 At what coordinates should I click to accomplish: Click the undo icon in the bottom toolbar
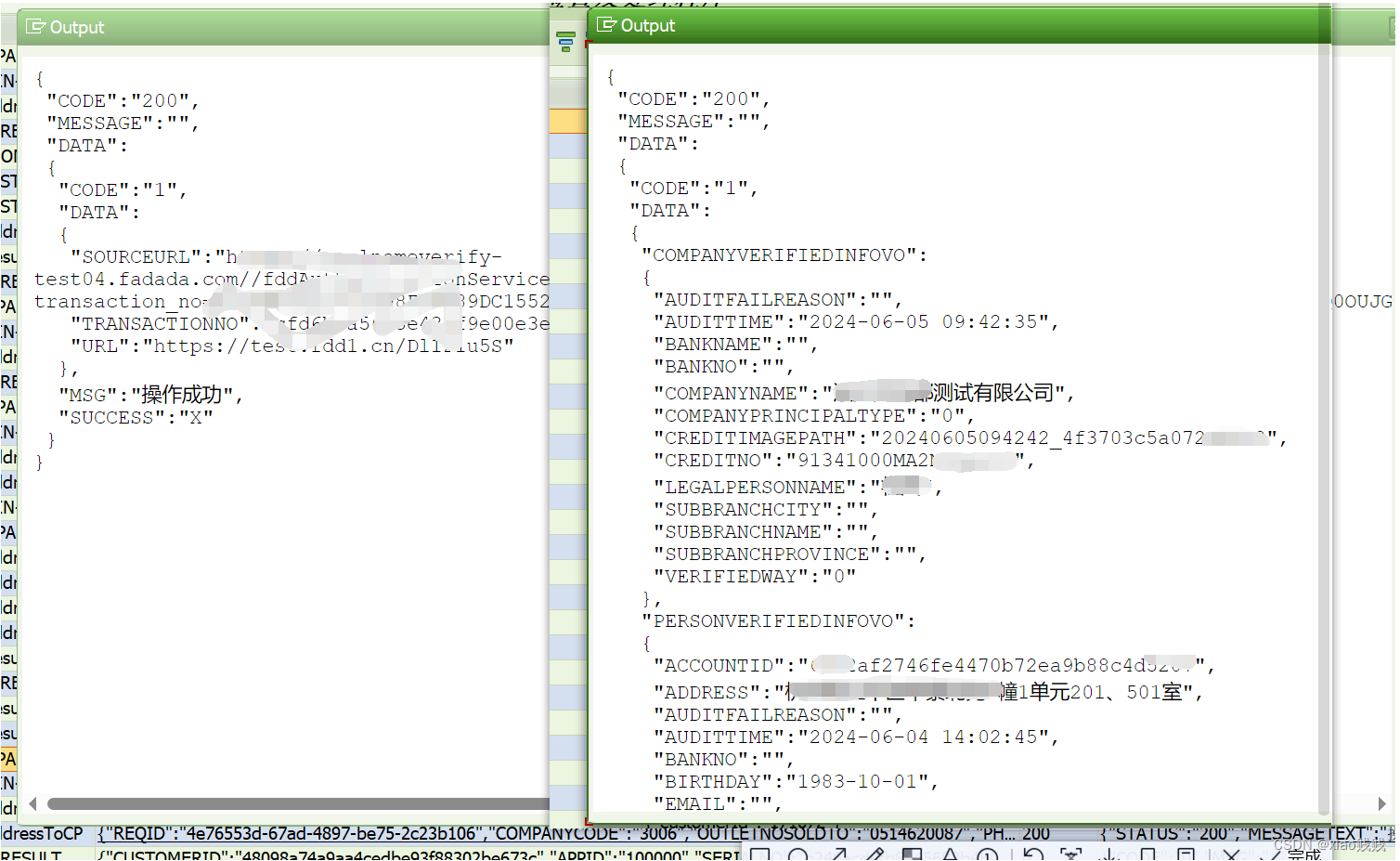tap(1032, 854)
